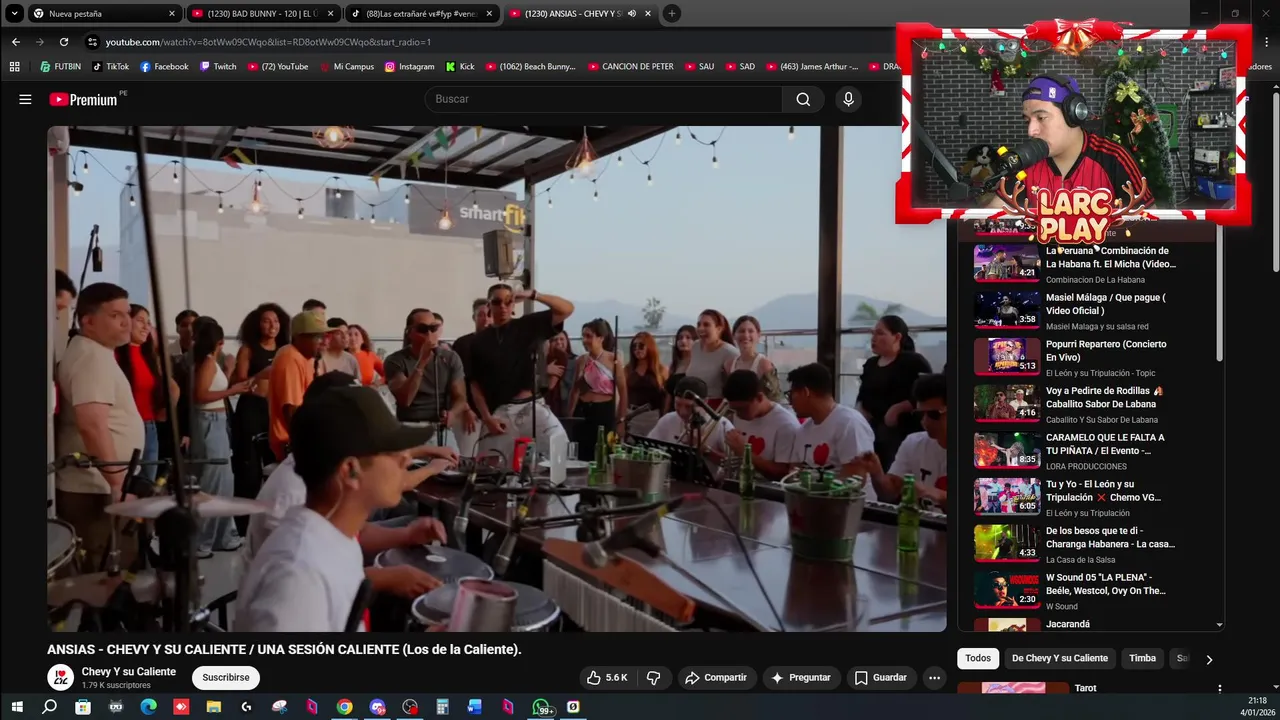Open the Kick bookmark
This screenshot has width=1280, height=720.
(x=460, y=67)
